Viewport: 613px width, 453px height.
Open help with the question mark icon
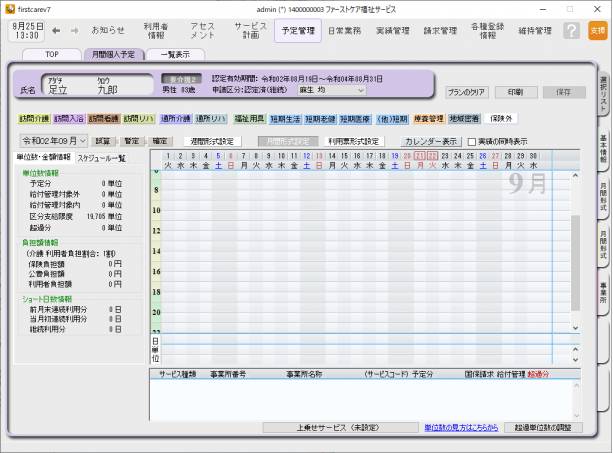[571, 31]
